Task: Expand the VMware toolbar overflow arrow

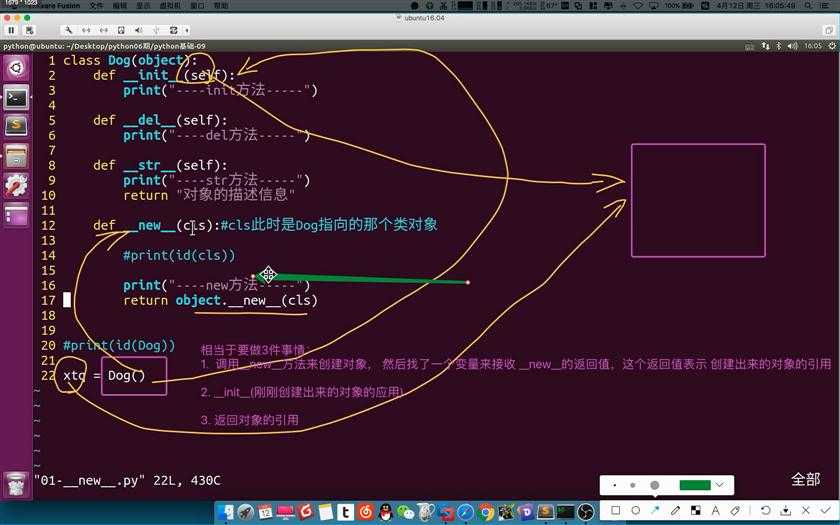Action: tap(186, 30)
